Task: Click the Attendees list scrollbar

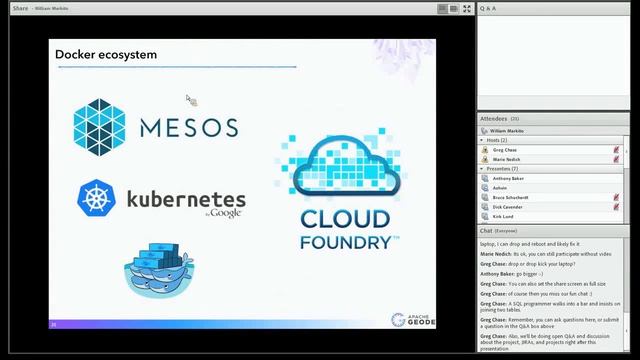Action: [x=627, y=180]
